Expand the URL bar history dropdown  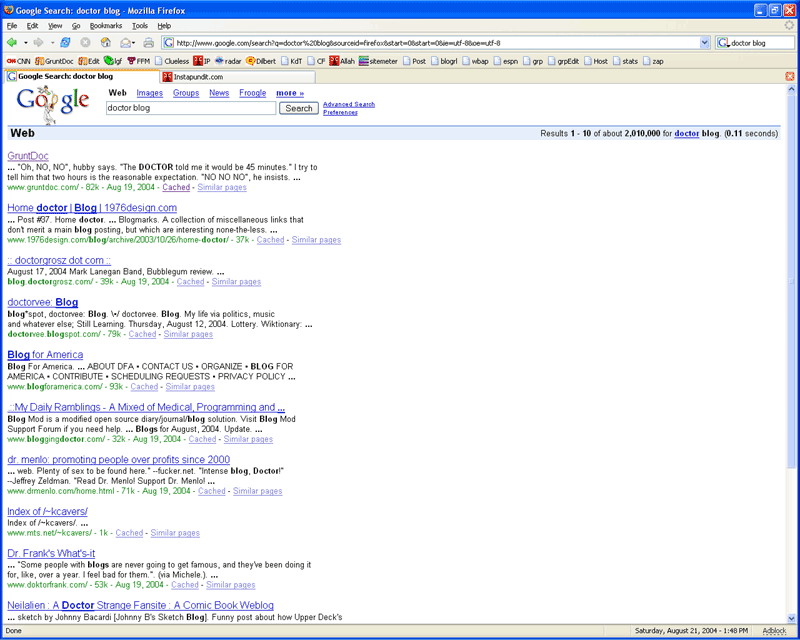[705, 43]
